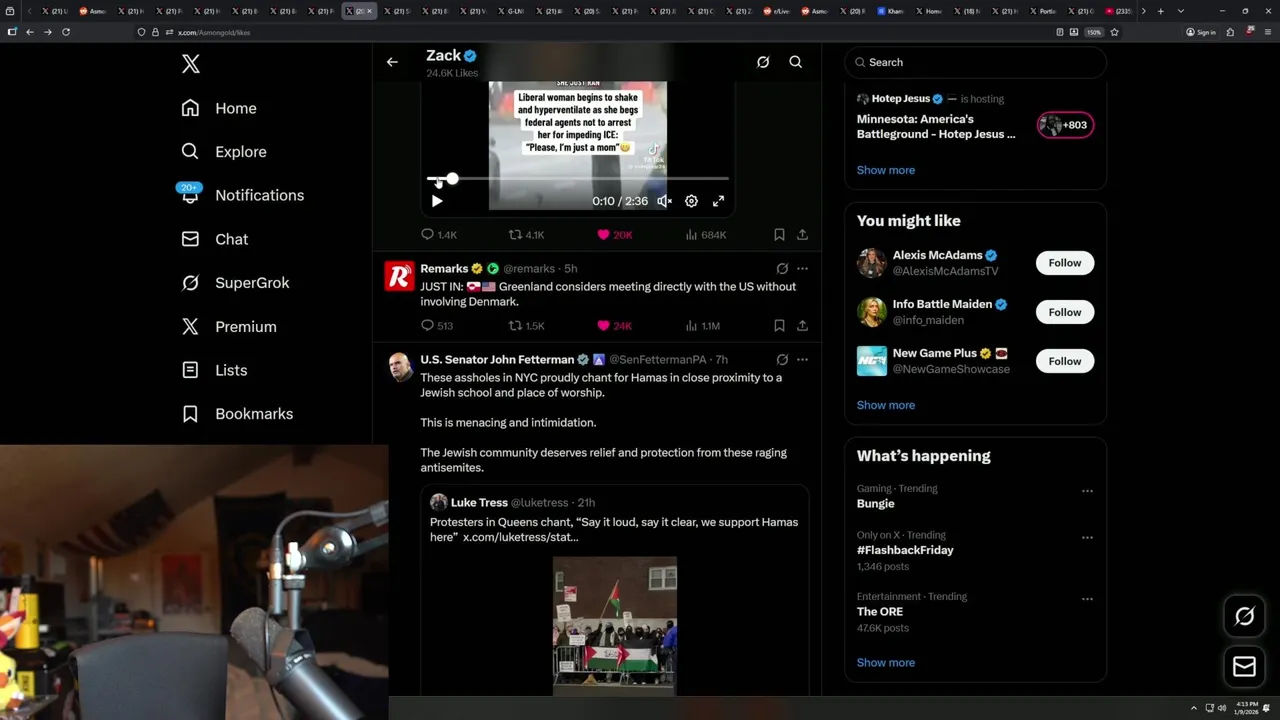
Task: Repost the video post with 4.1K reposts
Action: [x=527, y=235]
